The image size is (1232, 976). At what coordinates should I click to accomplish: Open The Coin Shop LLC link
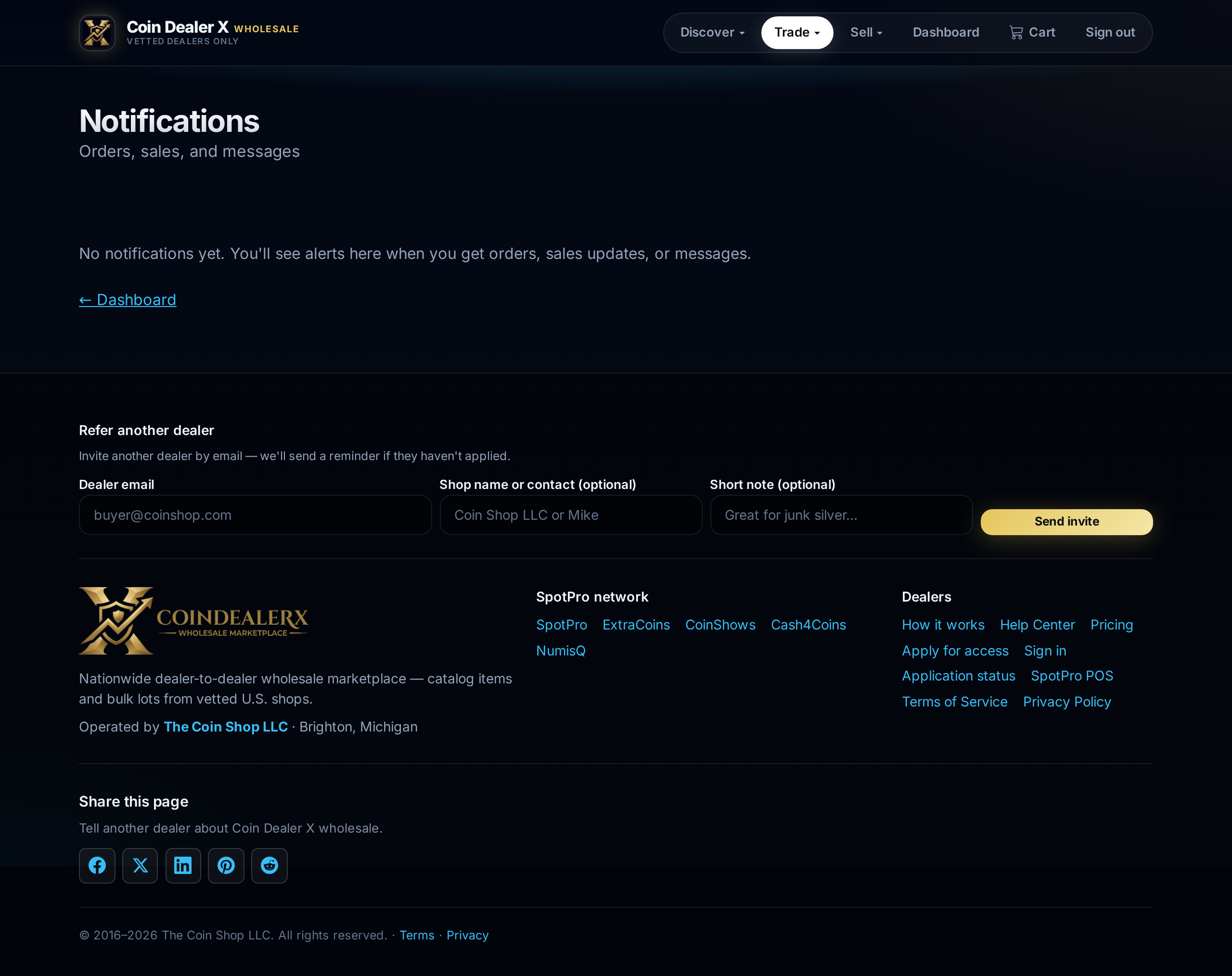pyautogui.click(x=226, y=726)
